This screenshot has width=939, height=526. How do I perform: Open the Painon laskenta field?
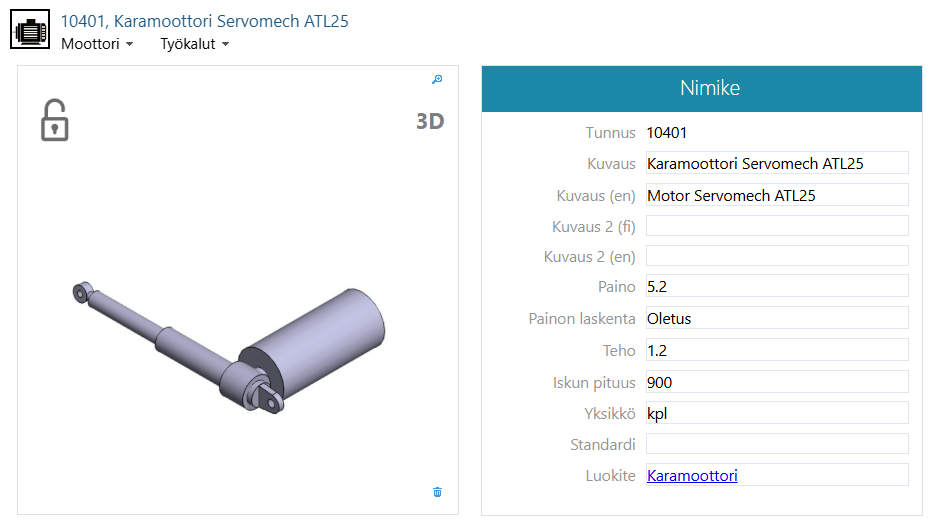point(777,318)
